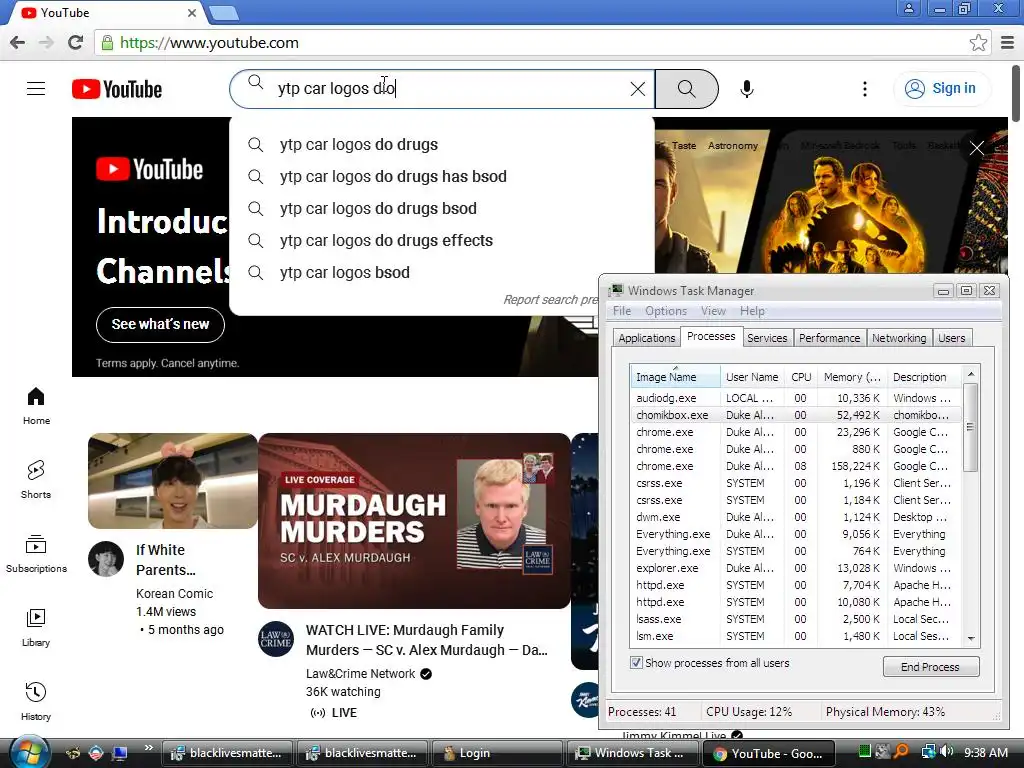This screenshot has width=1024, height=768.
Task: Select the audiodg.exe process row
Action: (x=795, y=398)
